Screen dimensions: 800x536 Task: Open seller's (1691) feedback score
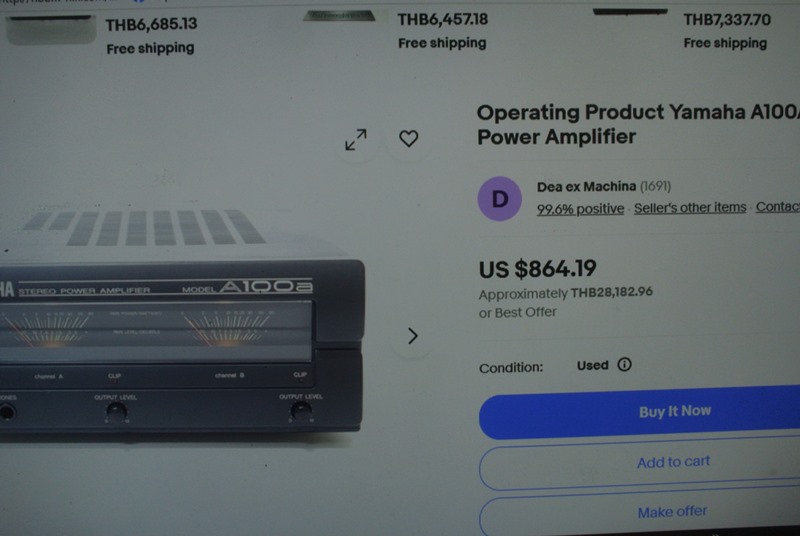[655, 186]
